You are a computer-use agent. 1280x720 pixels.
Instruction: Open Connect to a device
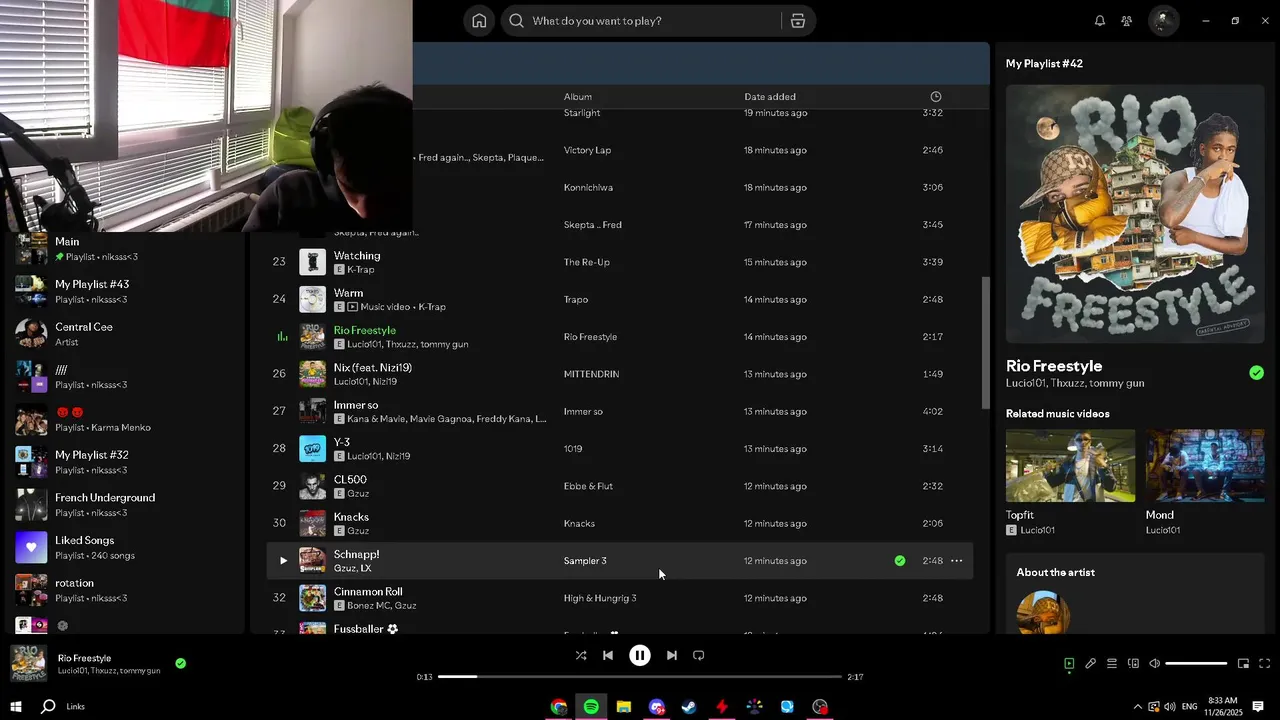pos(1133,663)
